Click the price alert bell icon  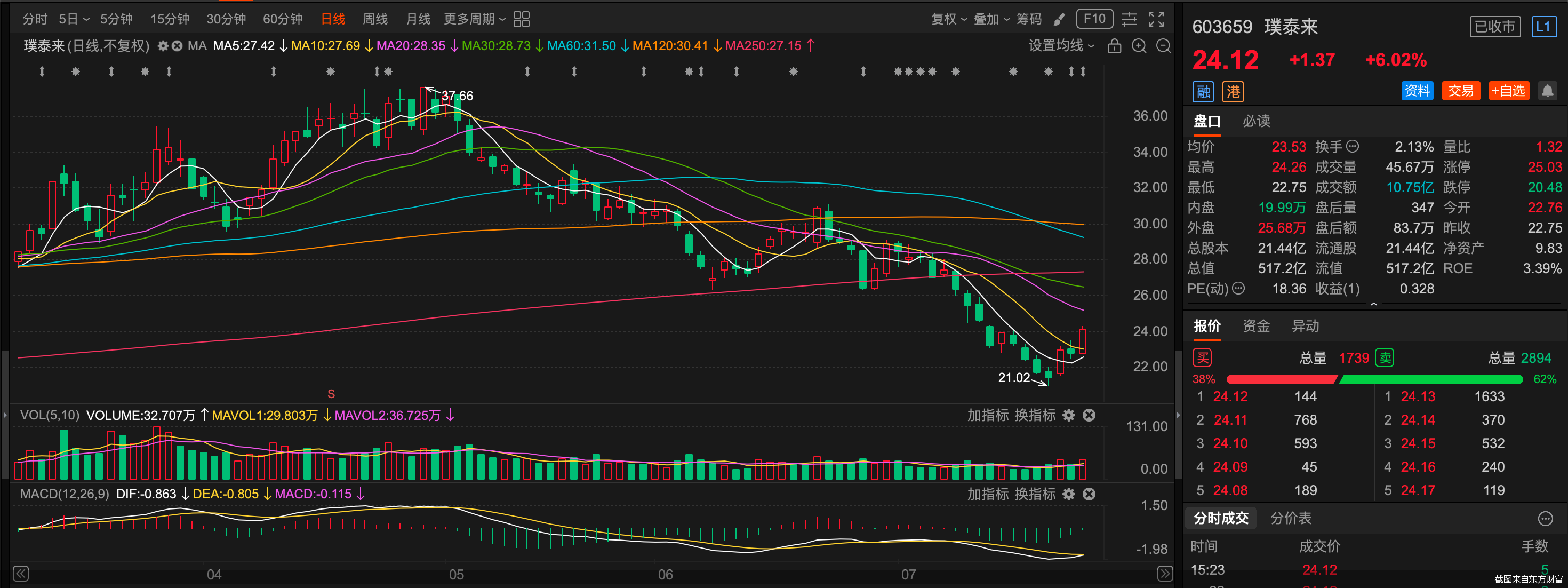pos(1547,91)
